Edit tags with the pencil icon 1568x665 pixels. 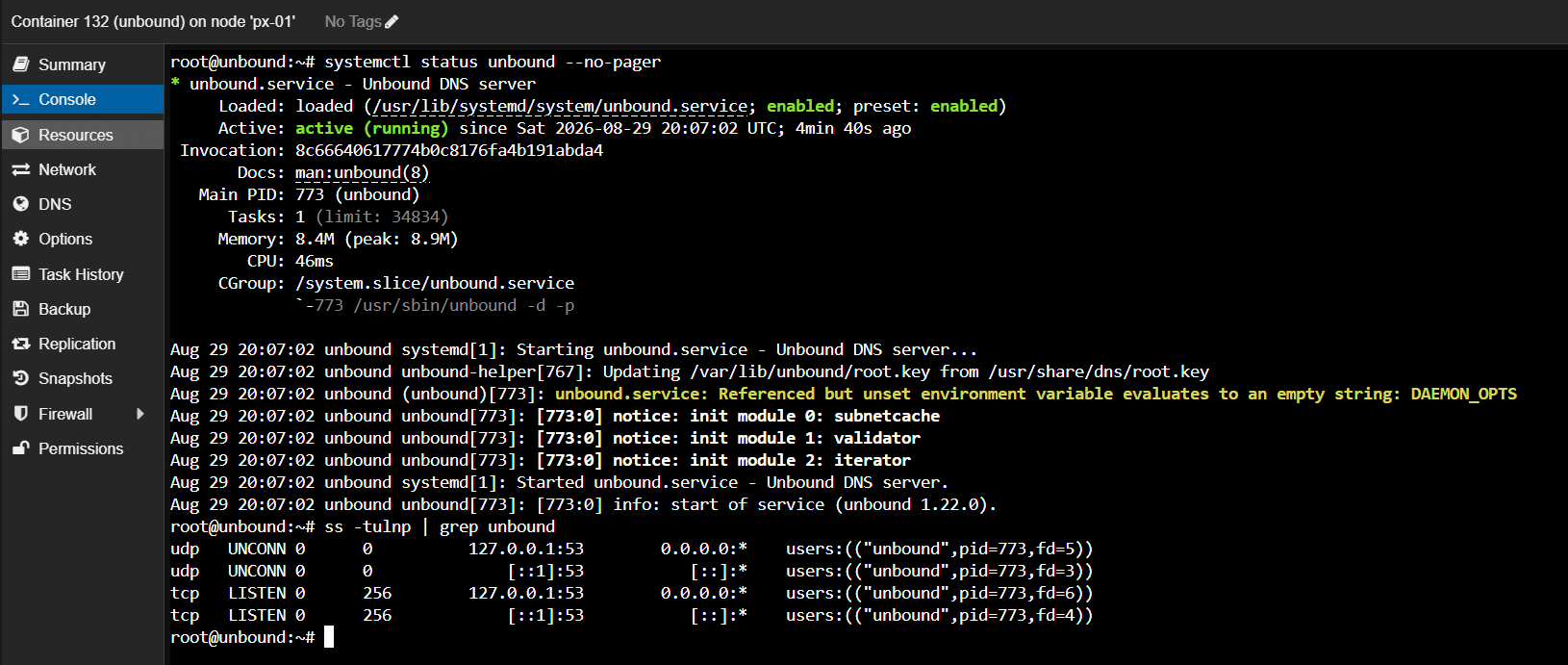392,21
